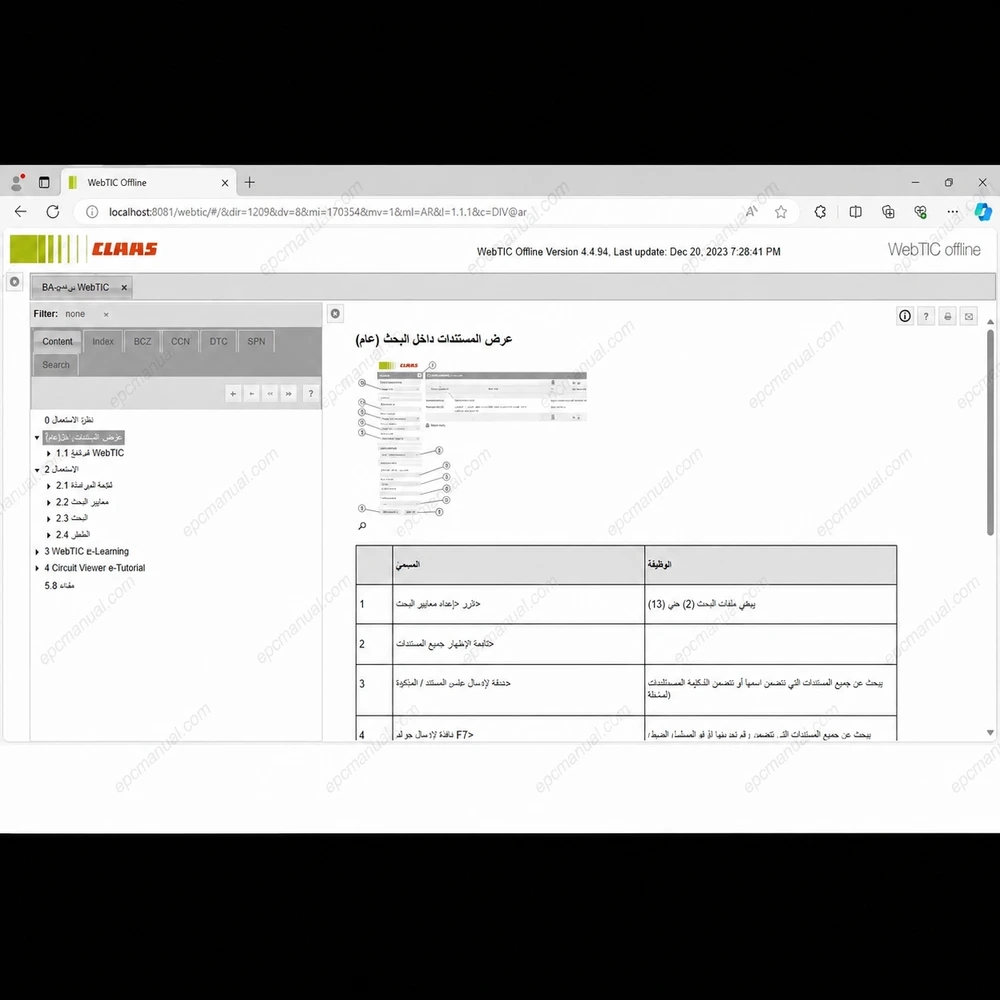Open tab actions menu icon
This screenshot has height=1000, width=1000.
pos(44,182)
